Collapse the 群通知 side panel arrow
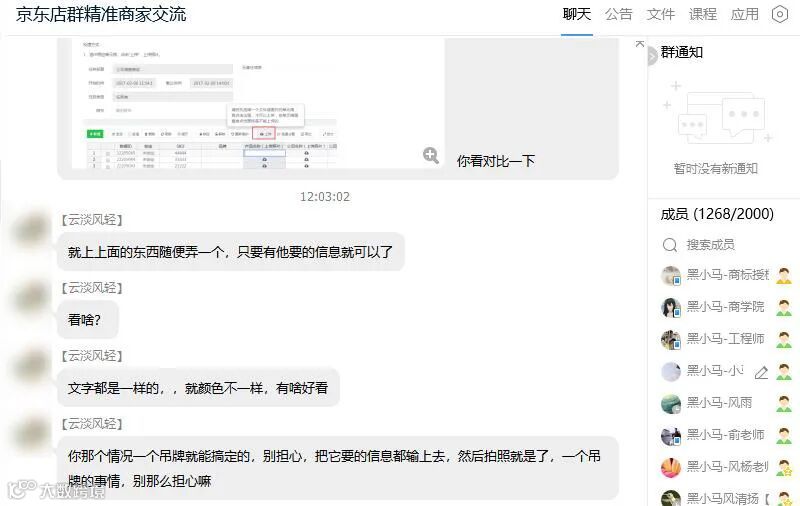The image size is (800, 506). click(652, 56)
